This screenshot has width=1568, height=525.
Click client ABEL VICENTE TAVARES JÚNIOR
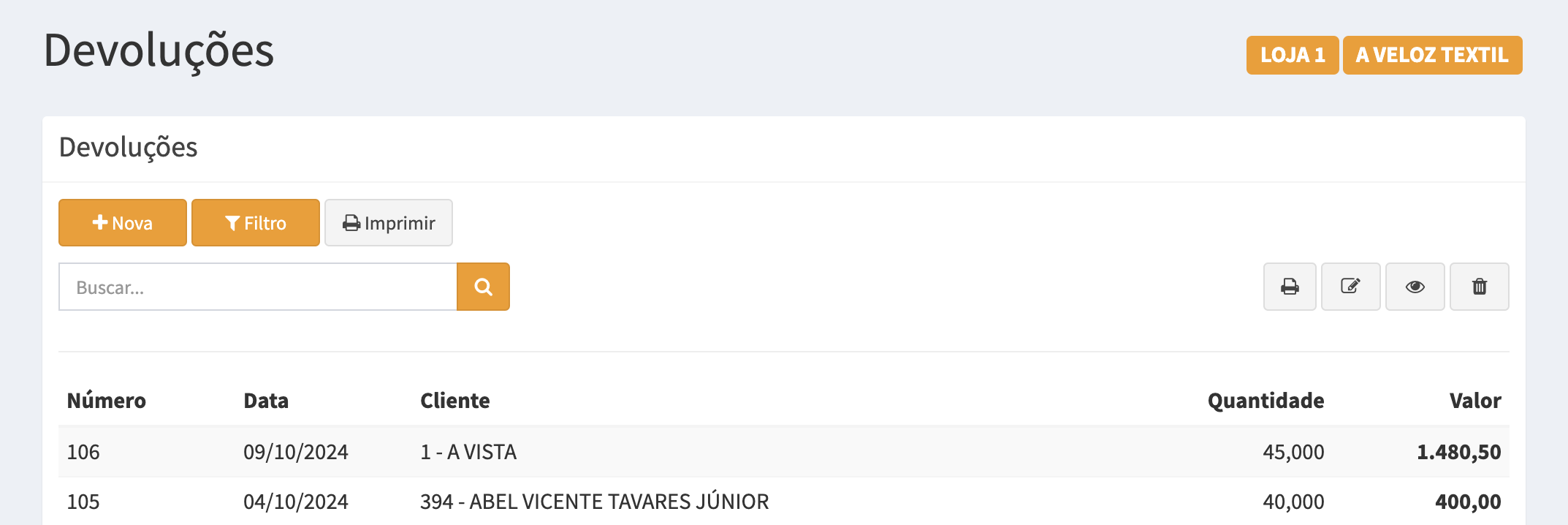[x=594, y=502]
